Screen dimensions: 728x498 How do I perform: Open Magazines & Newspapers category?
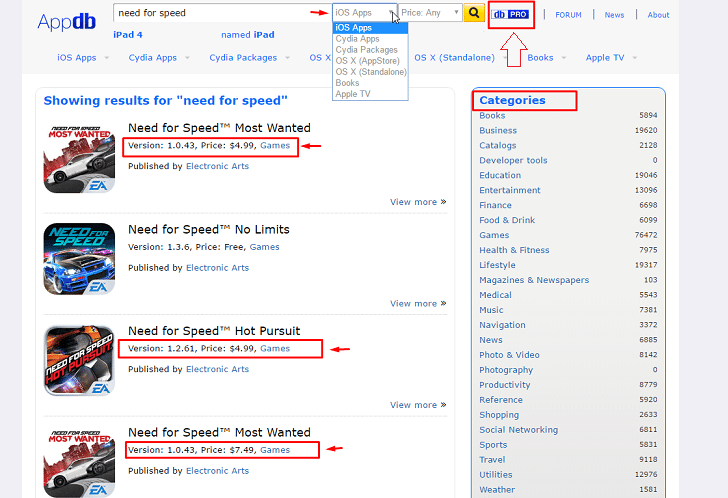pos(534,280)
